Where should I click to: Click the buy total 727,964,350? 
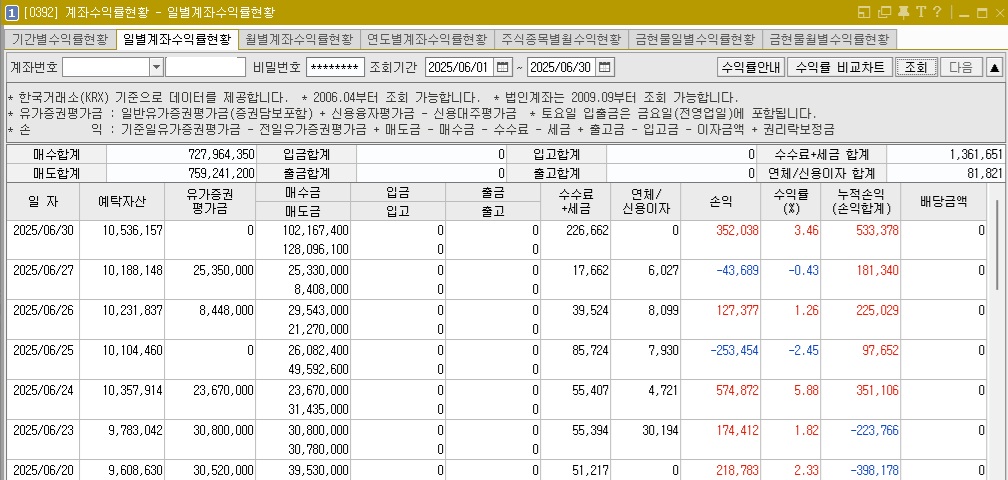point(222,154)
